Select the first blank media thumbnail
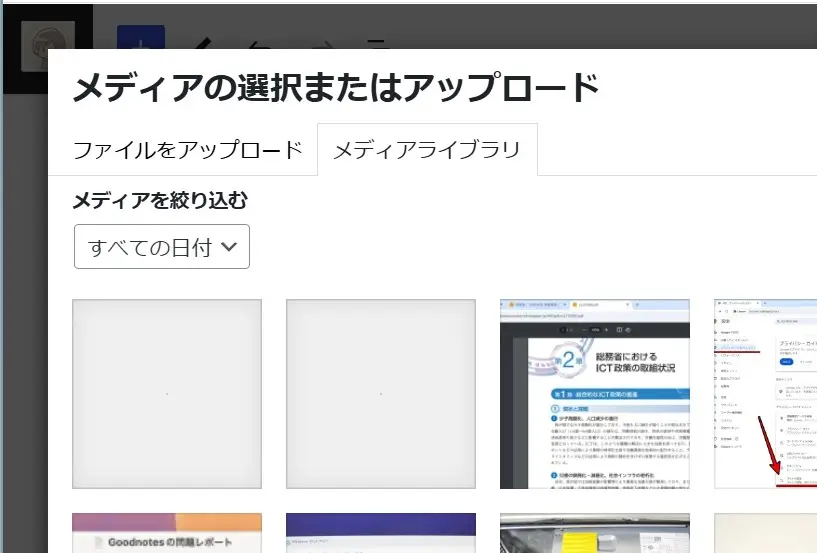 167,394
